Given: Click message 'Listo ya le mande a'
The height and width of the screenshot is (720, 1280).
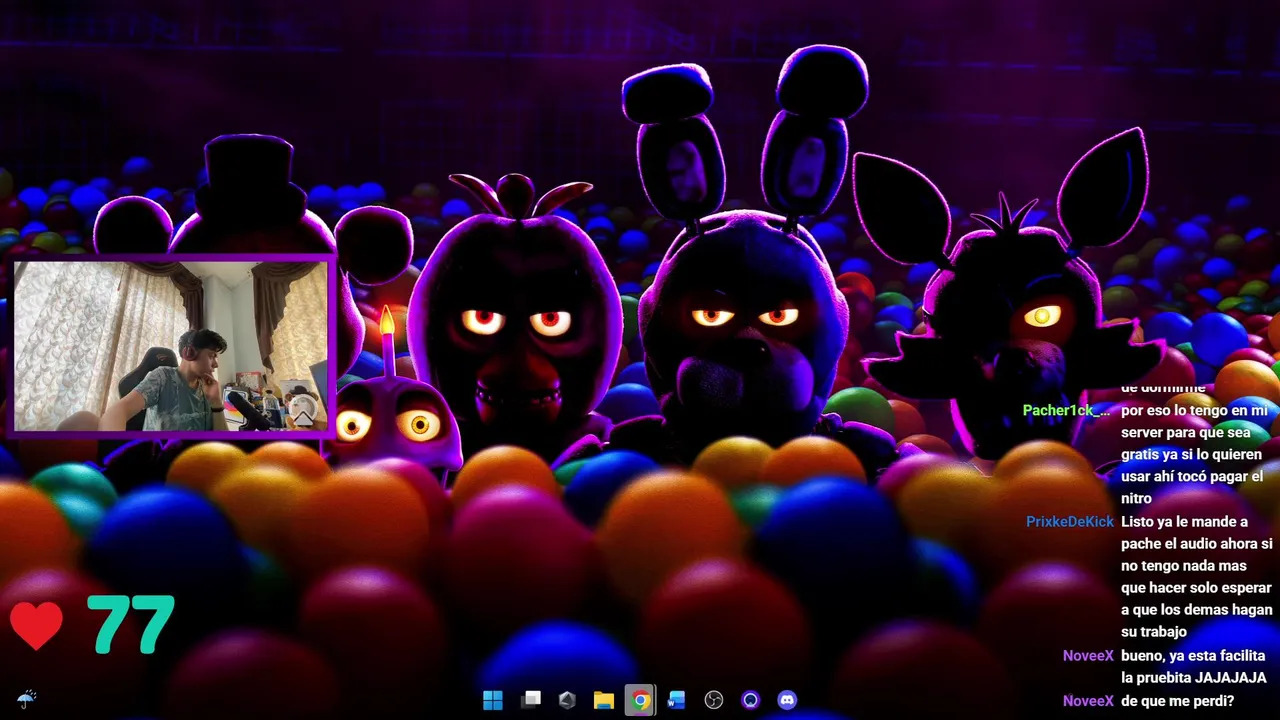Looking at the screenshot, I should (1184, 522).
